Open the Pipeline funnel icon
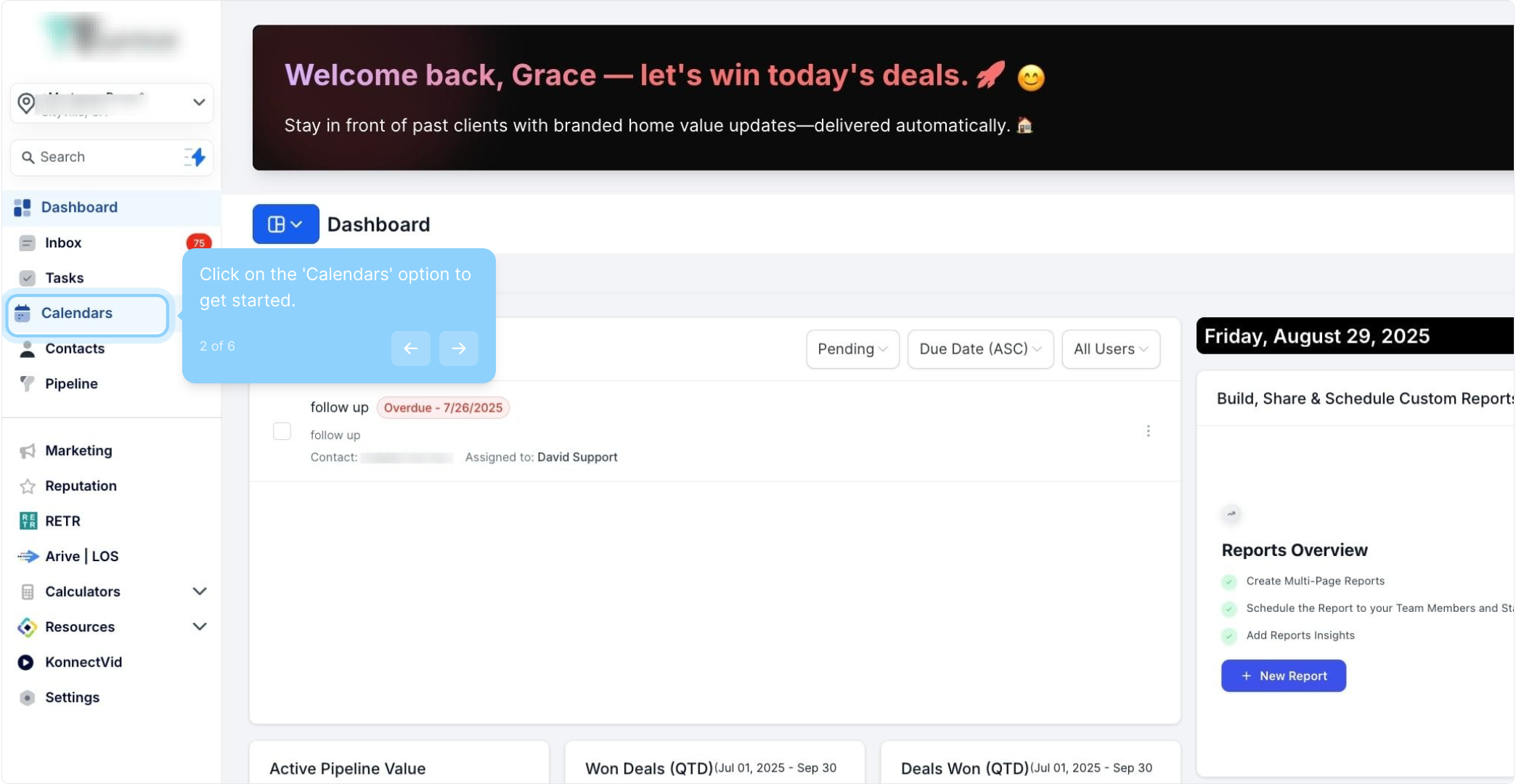Image resolution: width=1516 pixels, height=784 pixels. click(28, 383)
